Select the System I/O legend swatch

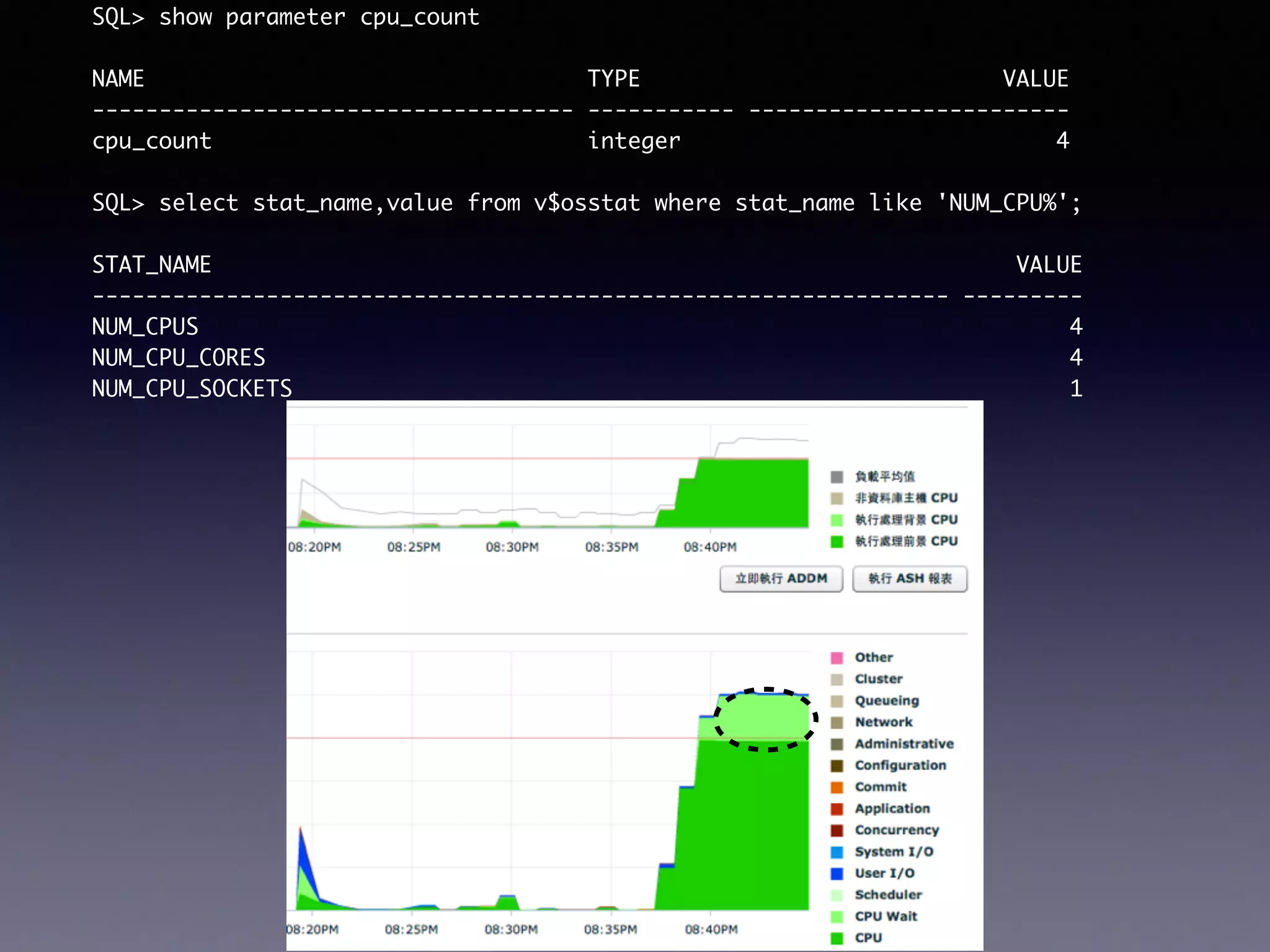pos(837,852)
